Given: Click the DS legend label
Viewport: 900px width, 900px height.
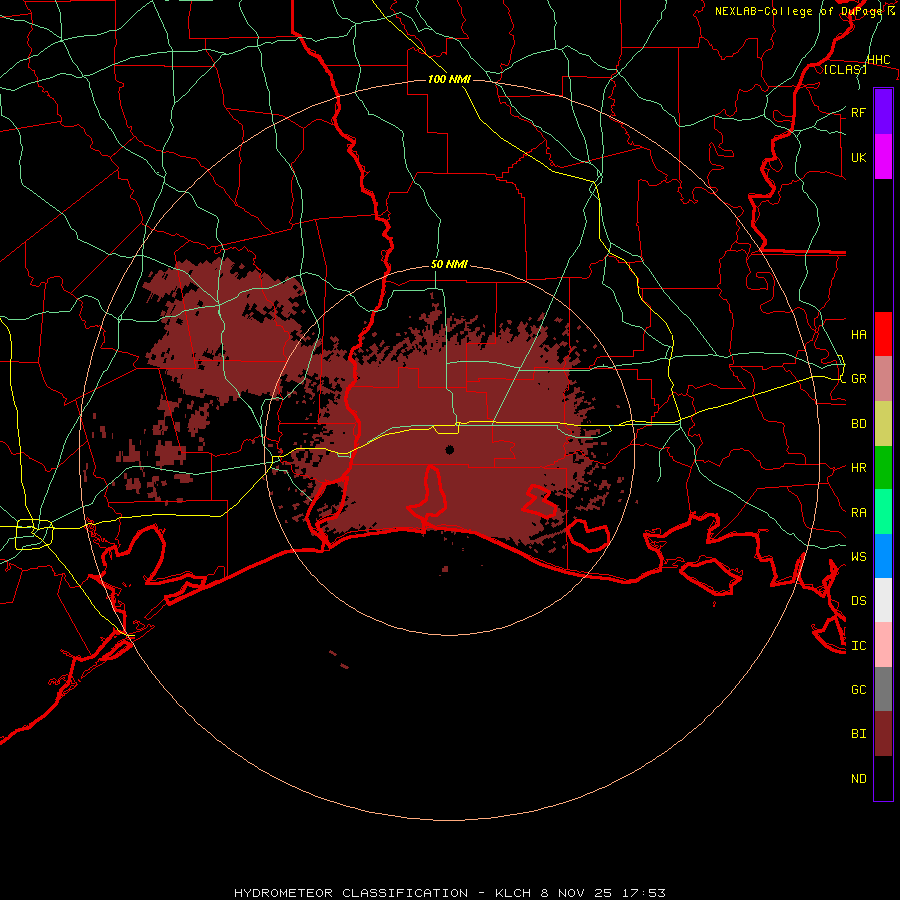Looking at the screenshot, I should [858, 601].
